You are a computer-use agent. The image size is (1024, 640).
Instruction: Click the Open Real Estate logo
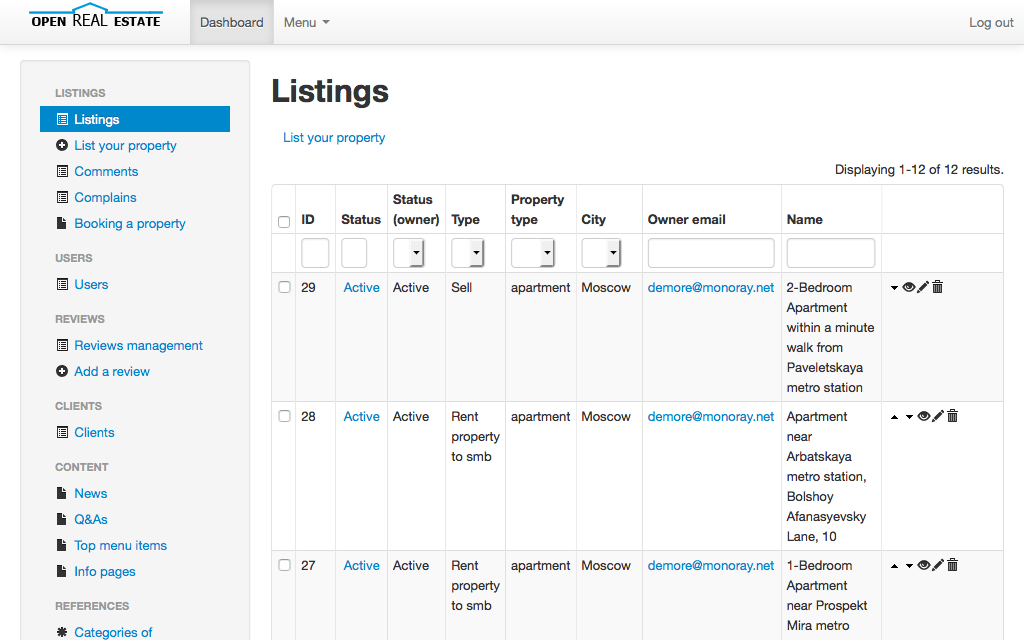[95, 18]
